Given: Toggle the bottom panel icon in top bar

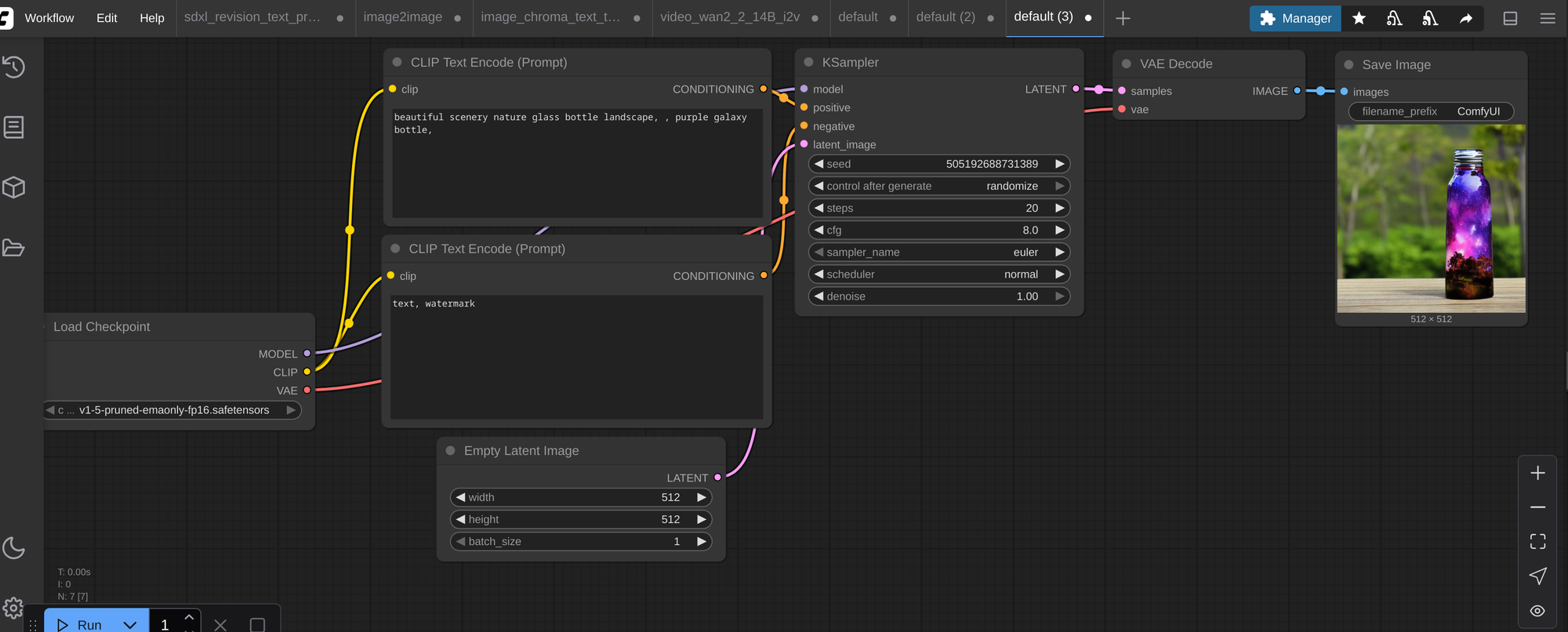Looking at the screenshot, I should [1510, 18].
